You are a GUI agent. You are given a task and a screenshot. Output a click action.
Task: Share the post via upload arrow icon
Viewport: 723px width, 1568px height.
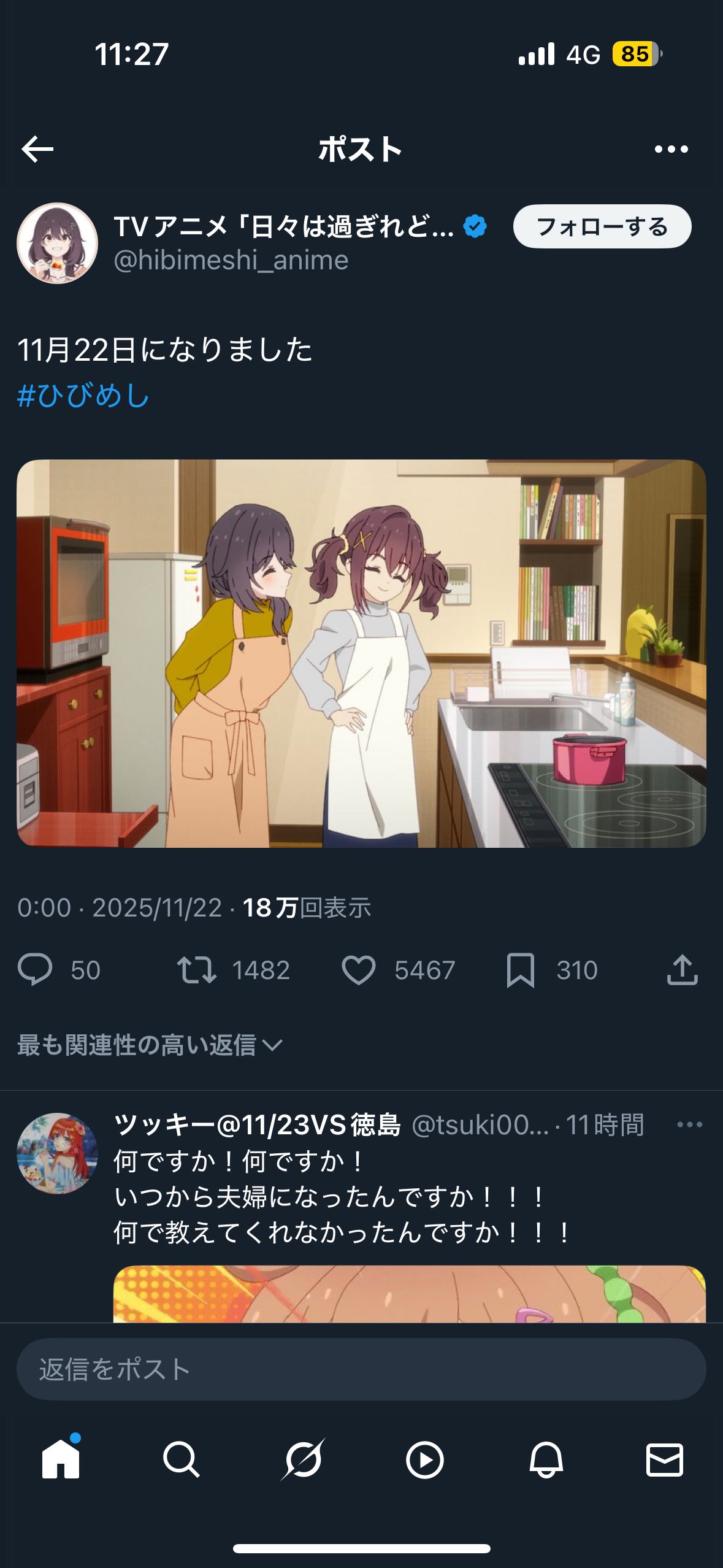pos(683,970)
